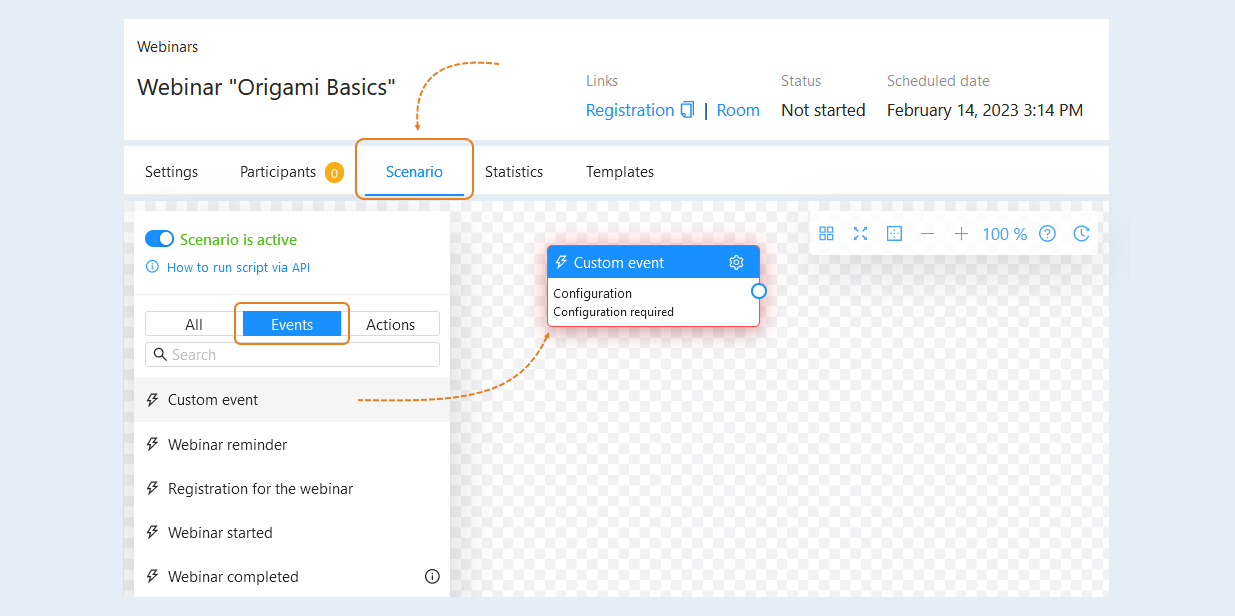Click the 100 % zoom level value
Screen dimensions: 1235x616
1004,233
